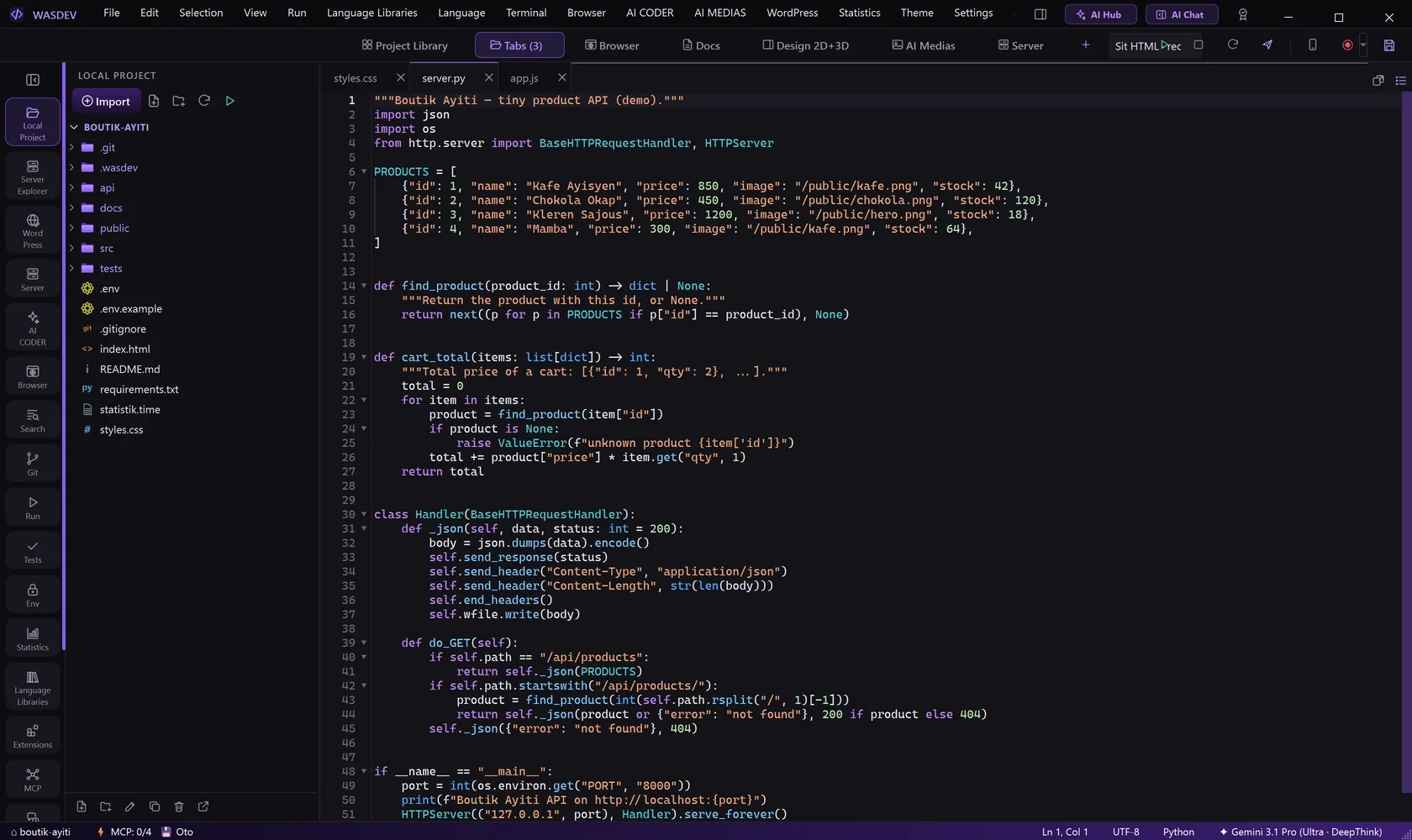This screenshot has height=840, width=1412.
Task: Open the MCP panel in the sidebar
Action: click(33, 780)
